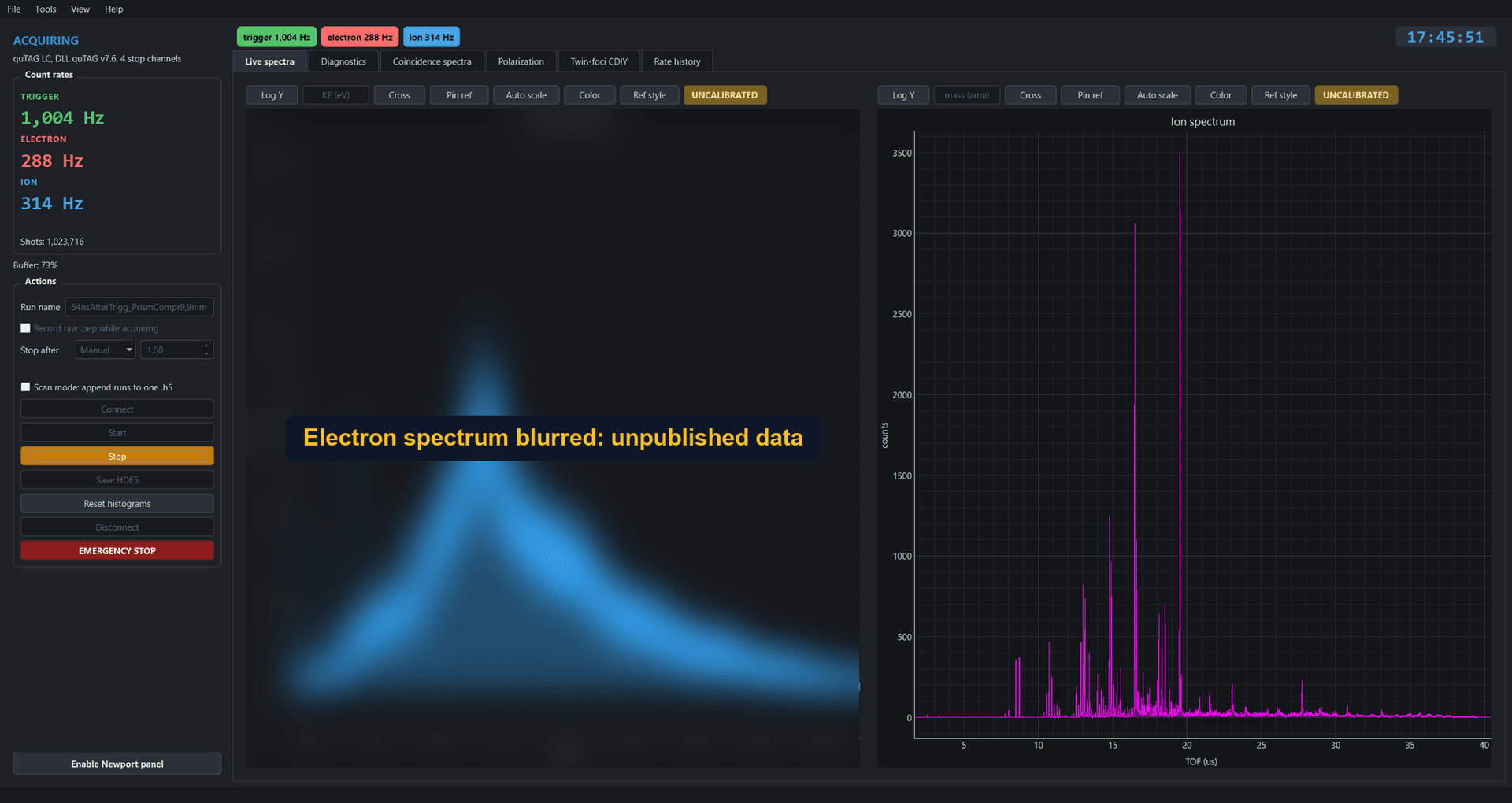
Task: Click the Shots: 1,023,716 text
Action: point(52,242)
